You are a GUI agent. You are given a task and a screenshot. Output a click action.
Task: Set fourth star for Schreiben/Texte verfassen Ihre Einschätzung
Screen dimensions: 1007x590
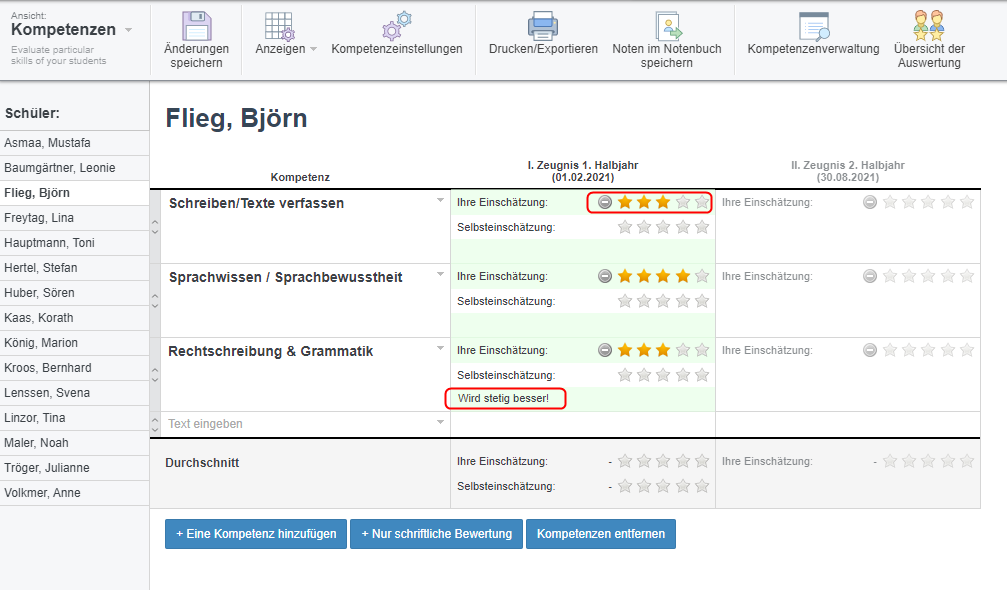tap(683, 202)
